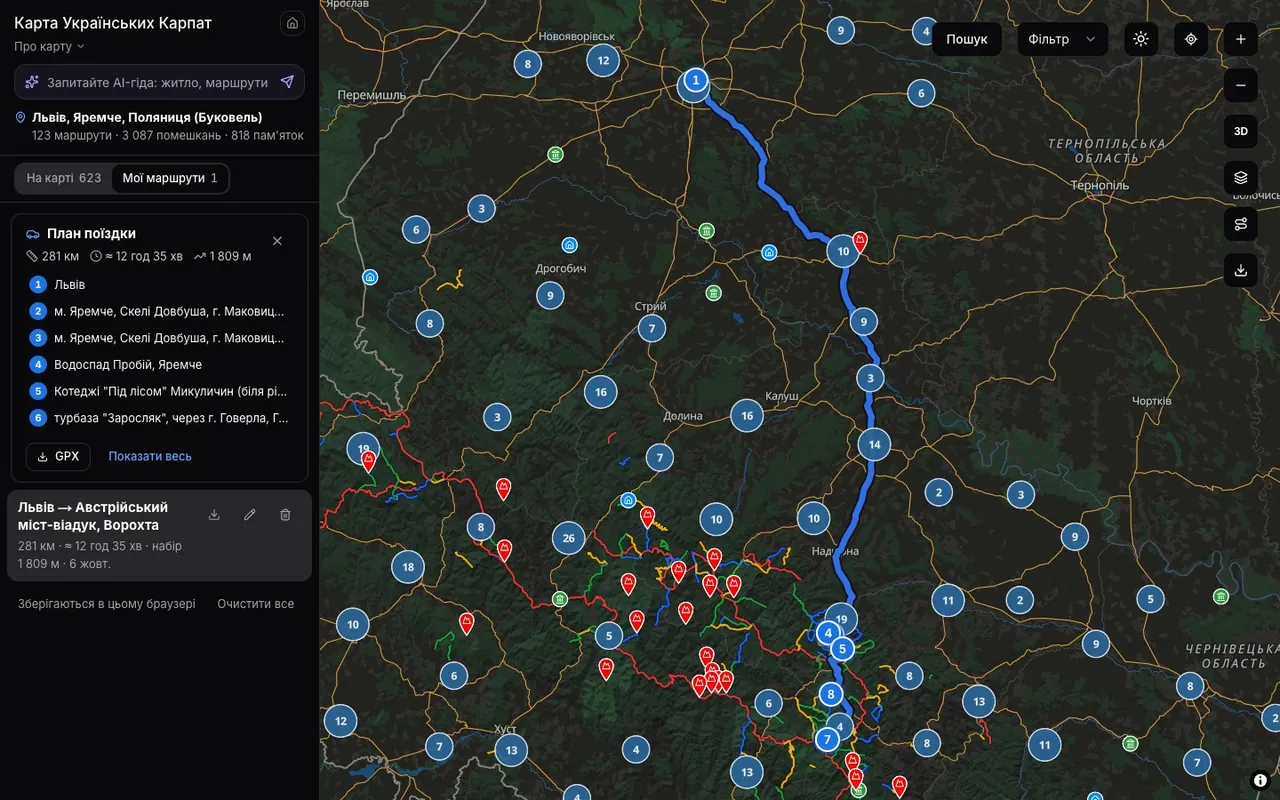The width and height of the screenshot is (1280, 800).
Task: Zoom in on the map
Action: (x=1241, y=39)
